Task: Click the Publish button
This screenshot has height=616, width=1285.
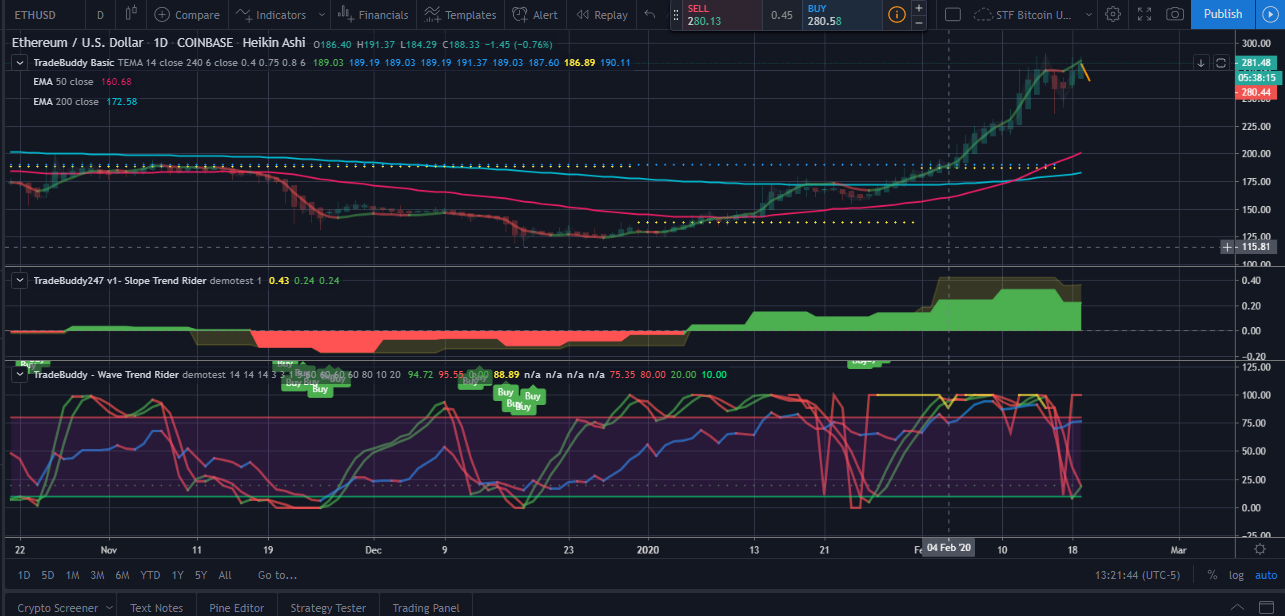Action: pos(1222,15)
